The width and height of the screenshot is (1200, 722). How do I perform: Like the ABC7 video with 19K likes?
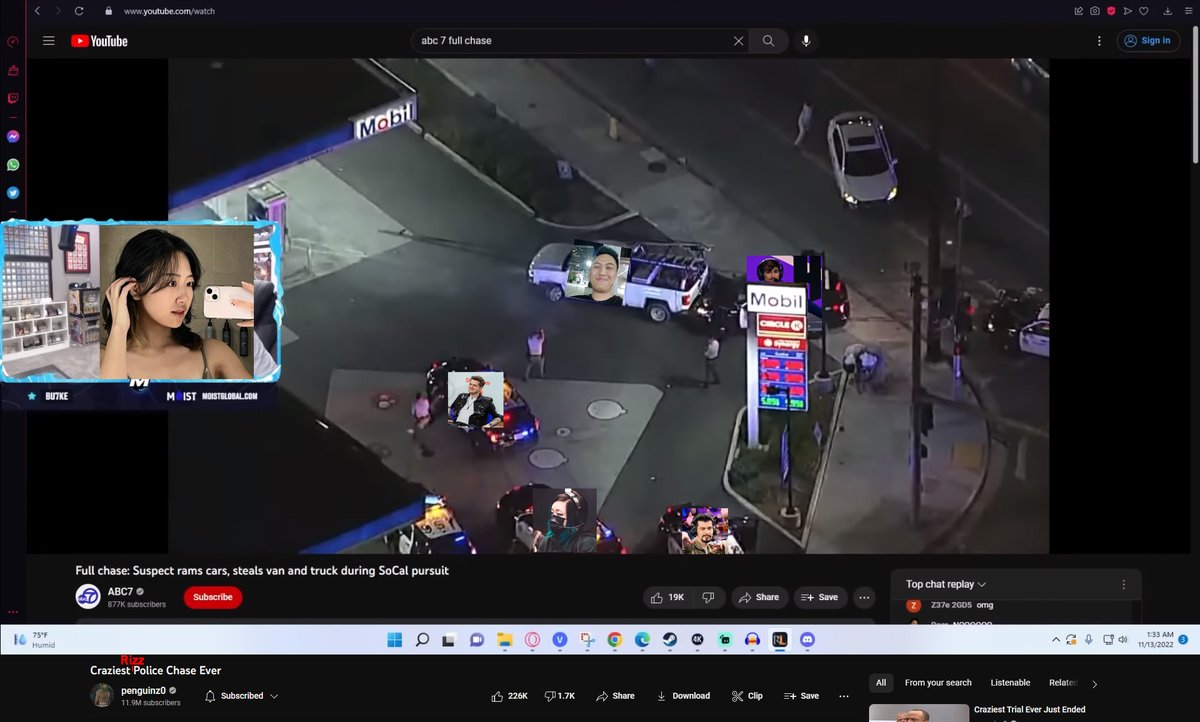click(x=667, y=597)
